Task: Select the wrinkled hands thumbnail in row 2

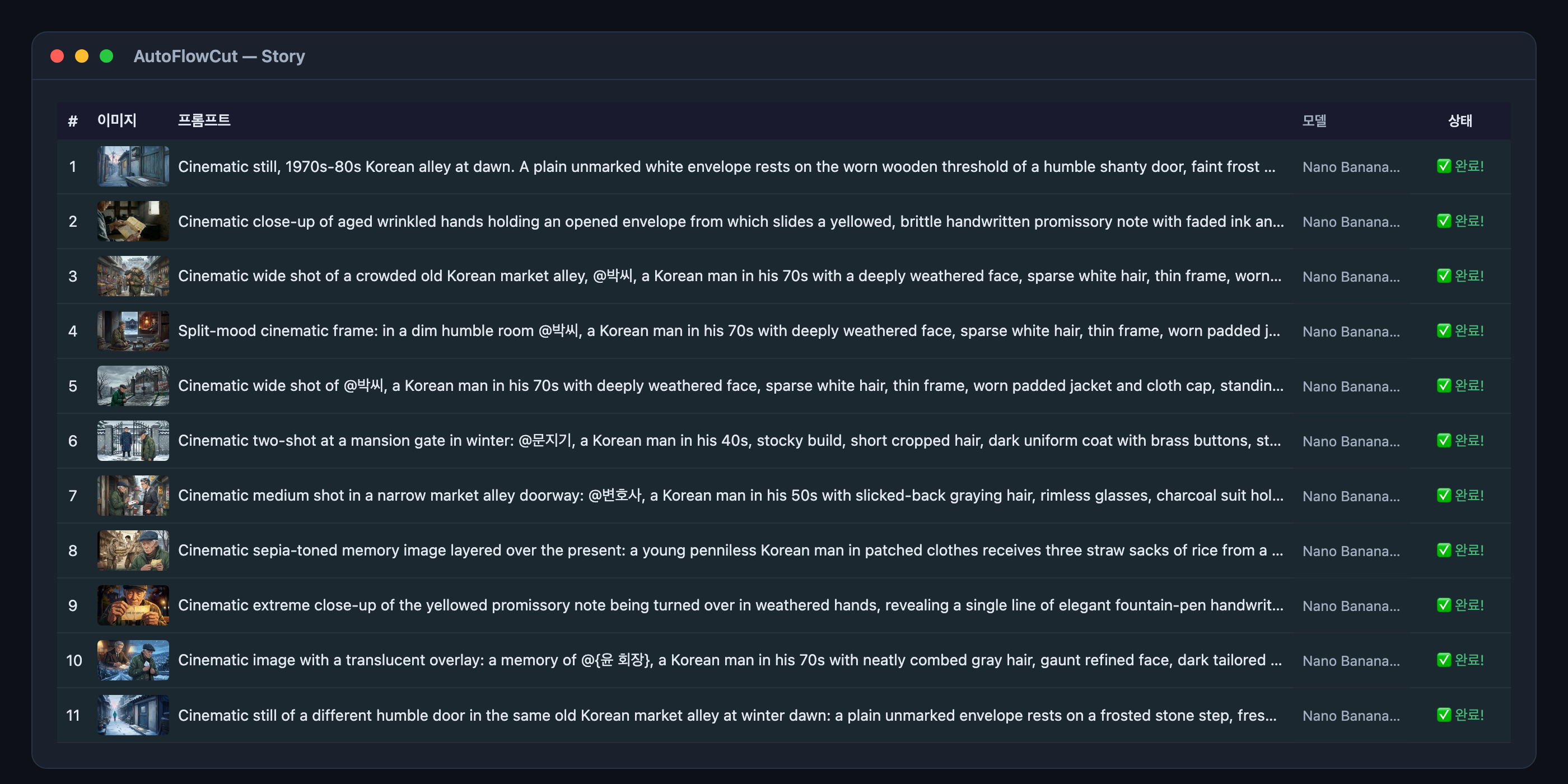Action: [133, 221]
